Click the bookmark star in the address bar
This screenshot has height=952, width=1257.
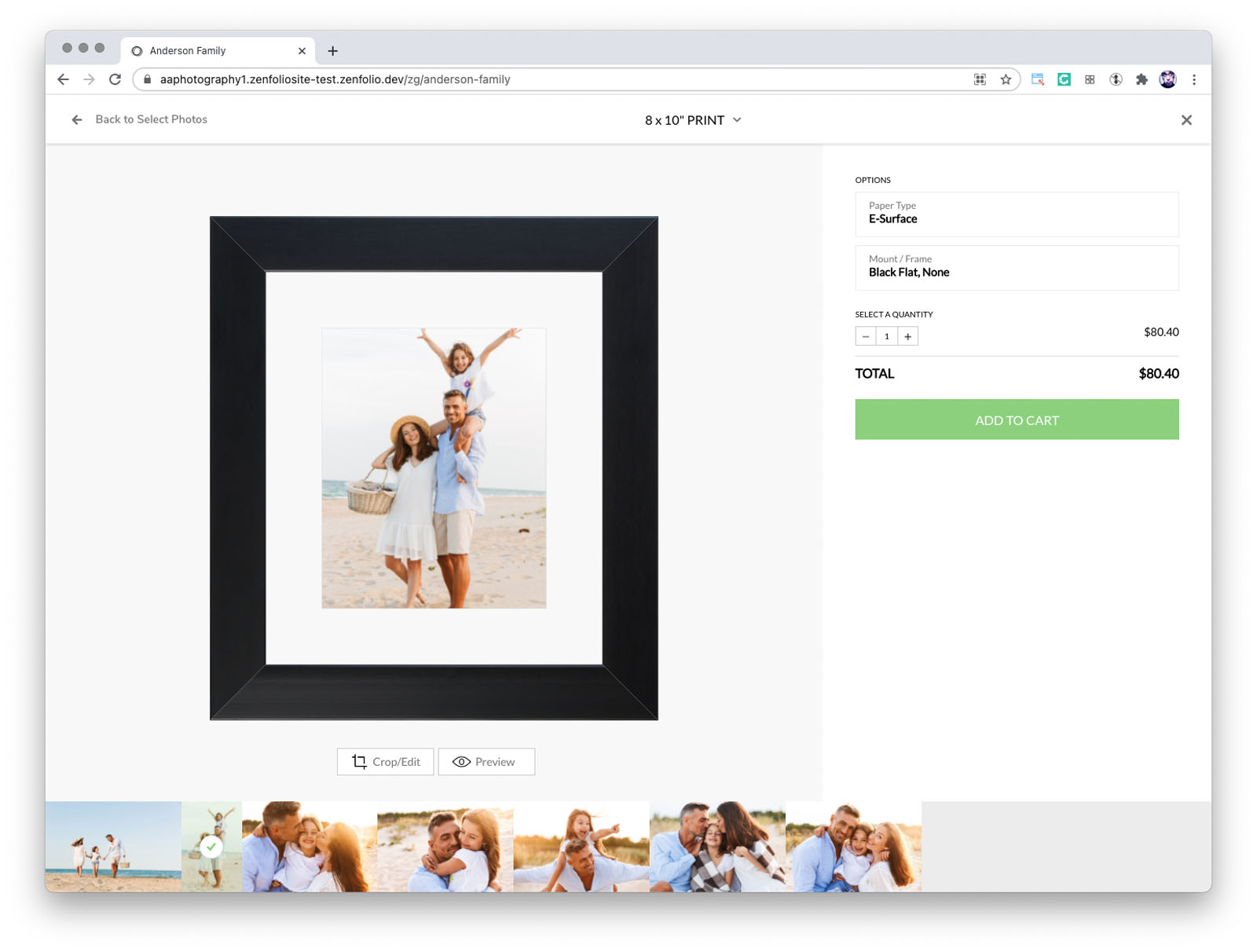pos(1006,79)
